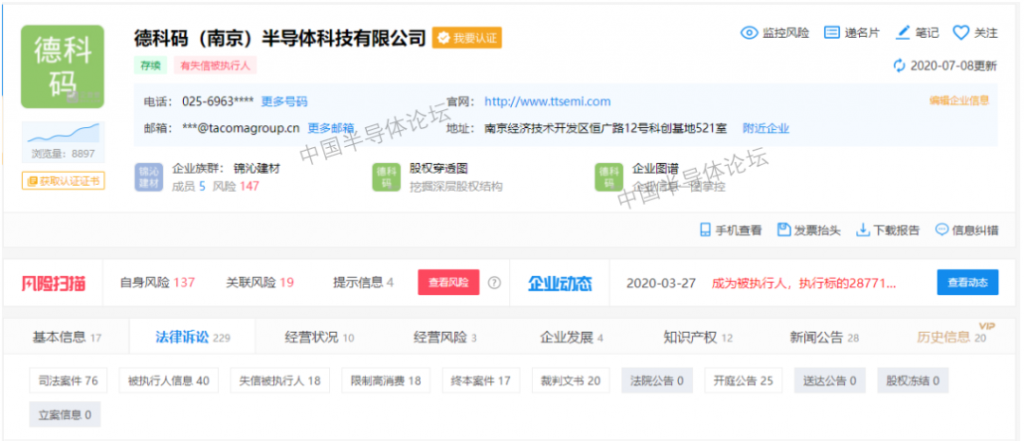1024x441 pixels.
Task: Click the 挖掘深层股权结构 description text
Action: [456, 187]
